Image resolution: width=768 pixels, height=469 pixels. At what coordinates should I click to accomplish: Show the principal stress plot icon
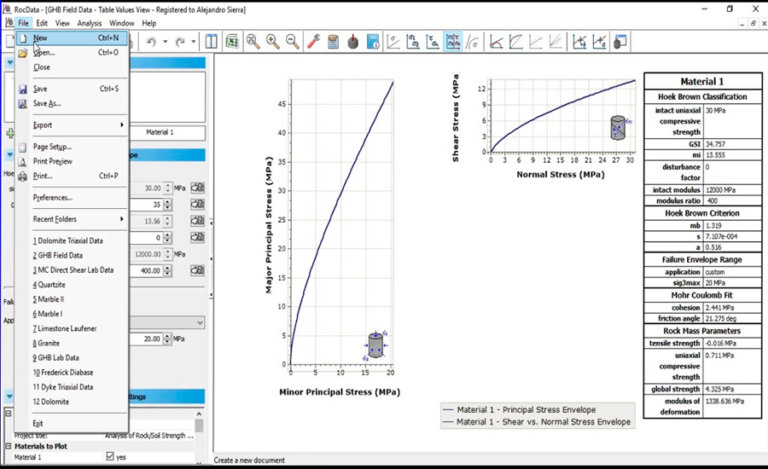click(393, 42)
